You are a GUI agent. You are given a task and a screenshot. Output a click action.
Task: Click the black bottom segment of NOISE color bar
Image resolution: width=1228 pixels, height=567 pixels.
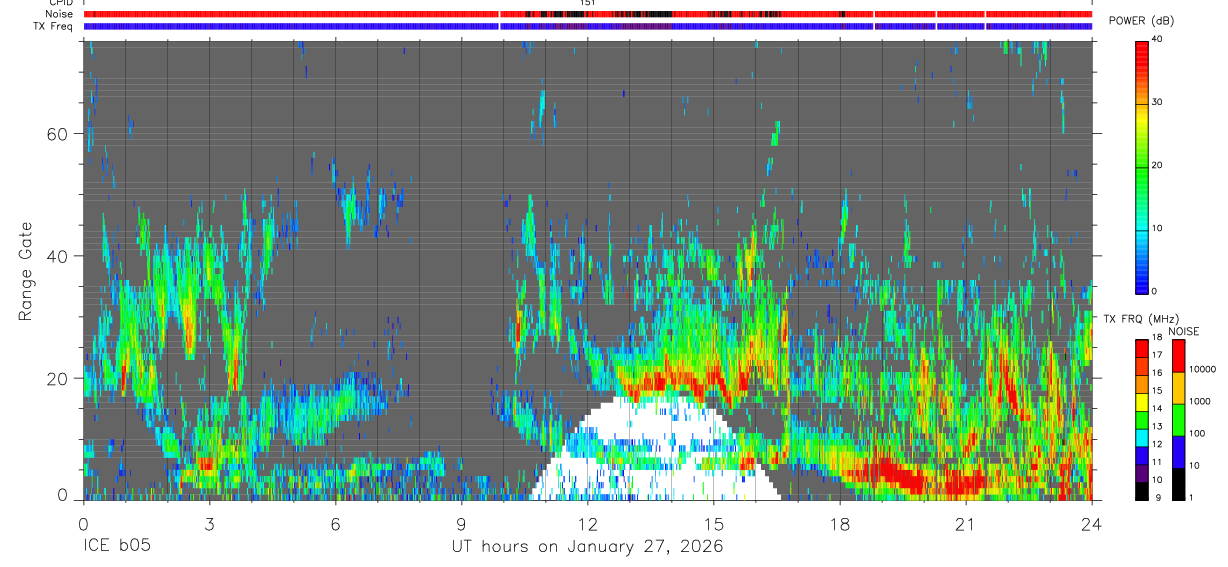pyautogui.click(x=1179, y=484)
